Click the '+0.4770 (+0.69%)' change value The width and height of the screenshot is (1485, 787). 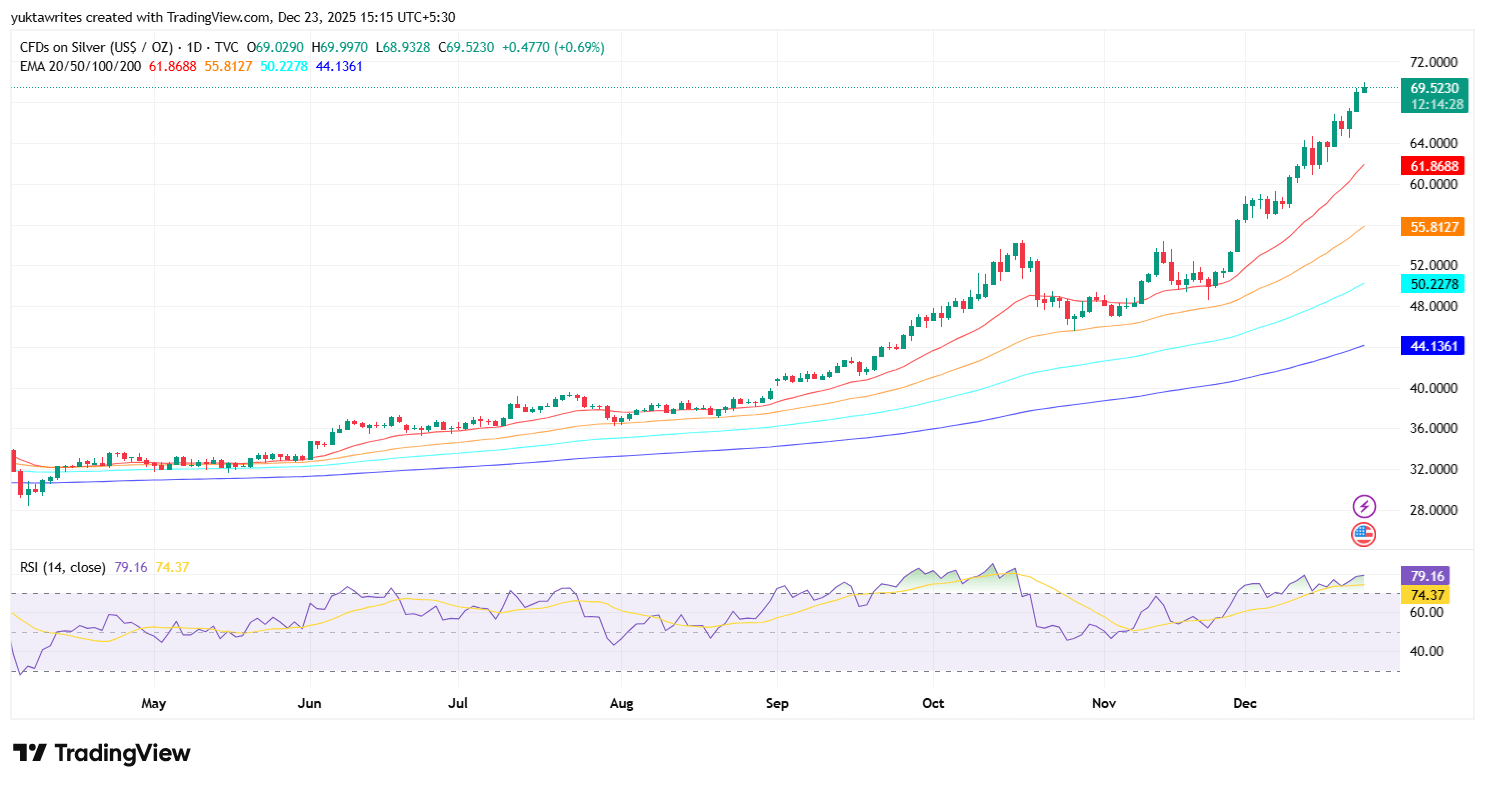tap(555, 46)
